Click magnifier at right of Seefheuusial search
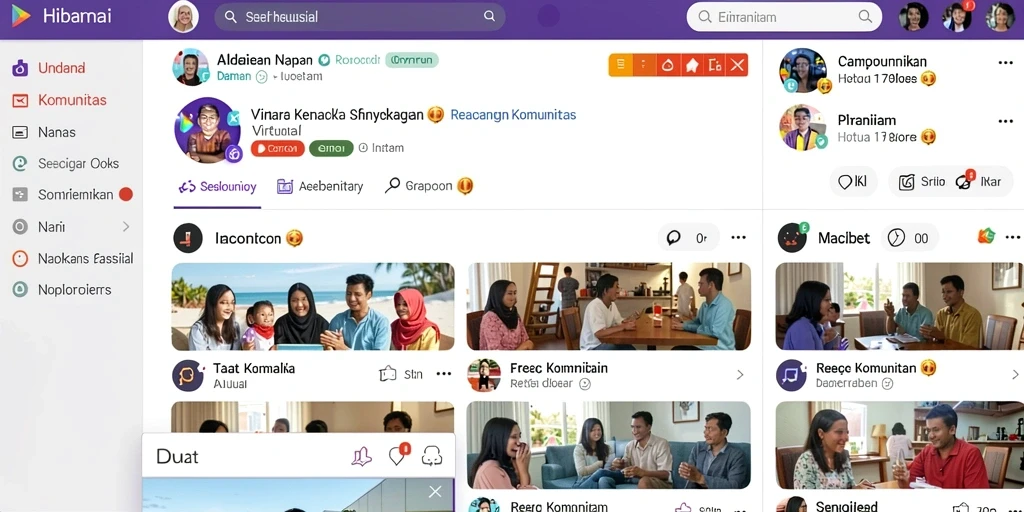The image size is (1024, 512). [x=489, y=16]
